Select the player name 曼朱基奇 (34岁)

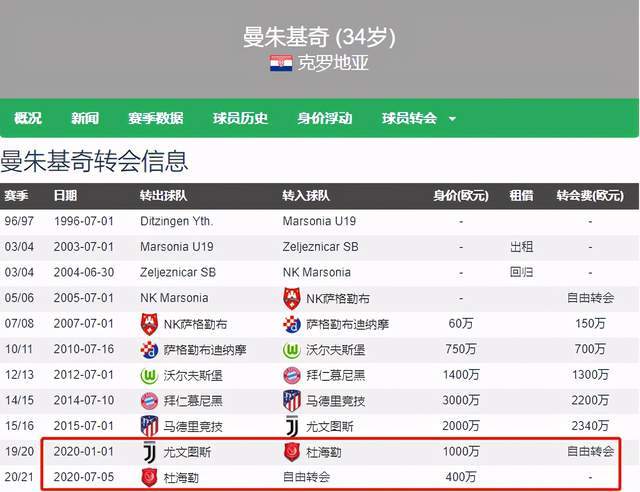click(x=319, y=37)
